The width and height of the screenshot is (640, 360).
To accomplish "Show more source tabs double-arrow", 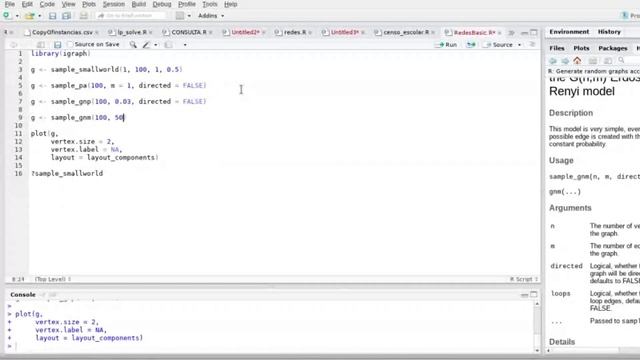I will (511, 32).
